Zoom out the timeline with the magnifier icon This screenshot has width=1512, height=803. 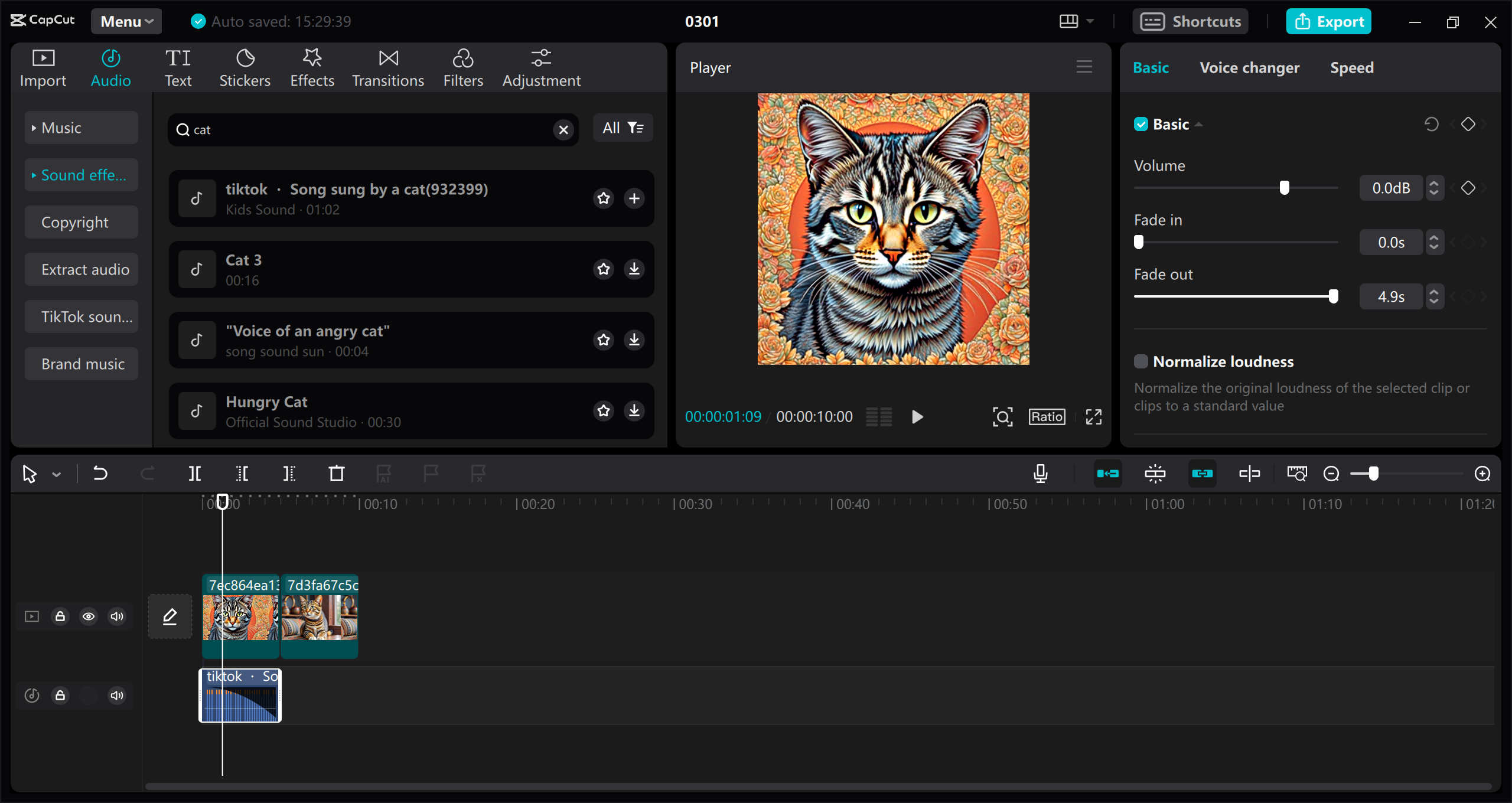tap(1331, 474)
